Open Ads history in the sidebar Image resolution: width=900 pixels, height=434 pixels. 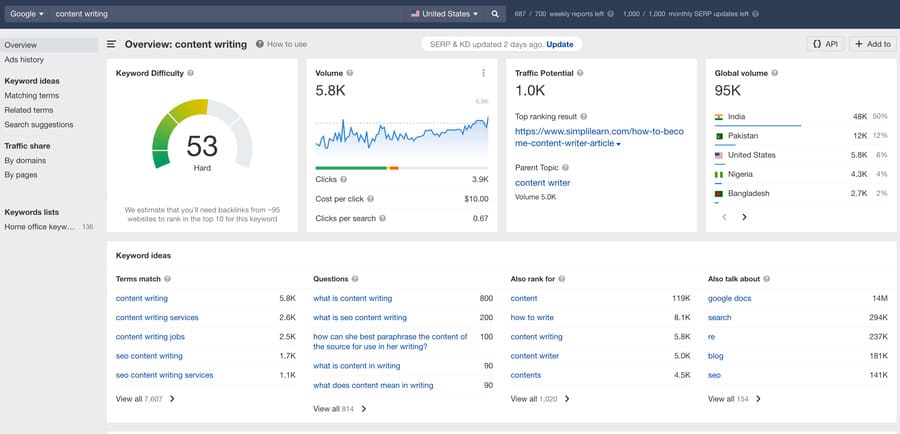24,60
